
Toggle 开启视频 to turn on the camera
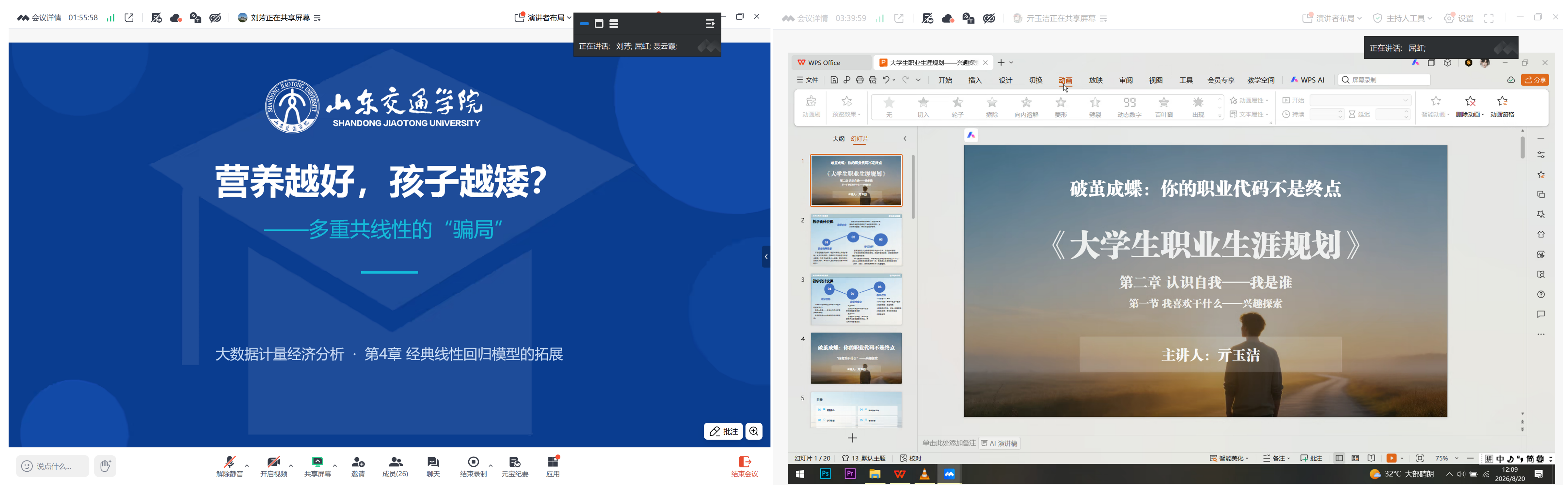tap(274, 466)
